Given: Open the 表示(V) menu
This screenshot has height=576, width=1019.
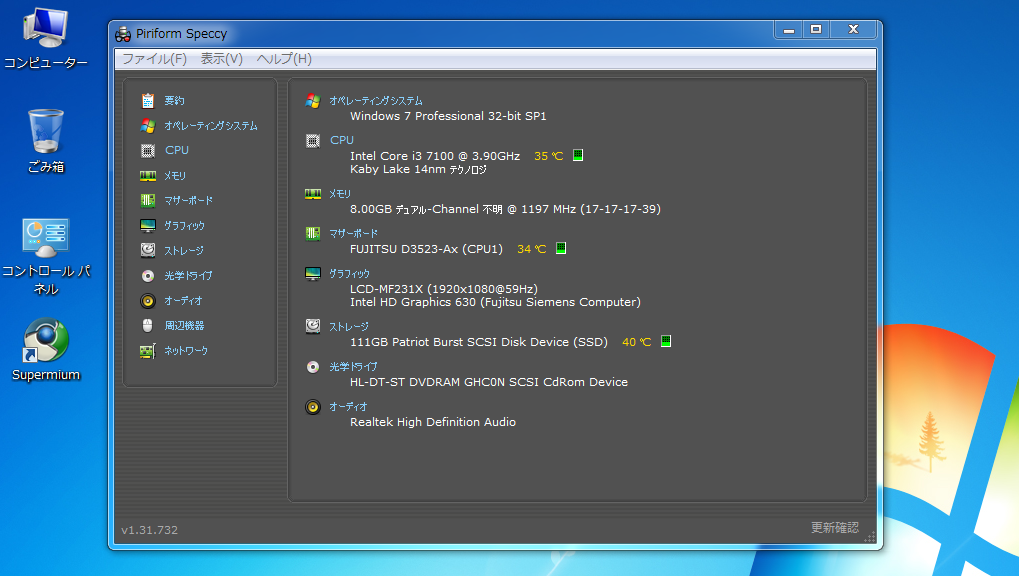Looking at the screenshot, I should click(x=222, y=59).
